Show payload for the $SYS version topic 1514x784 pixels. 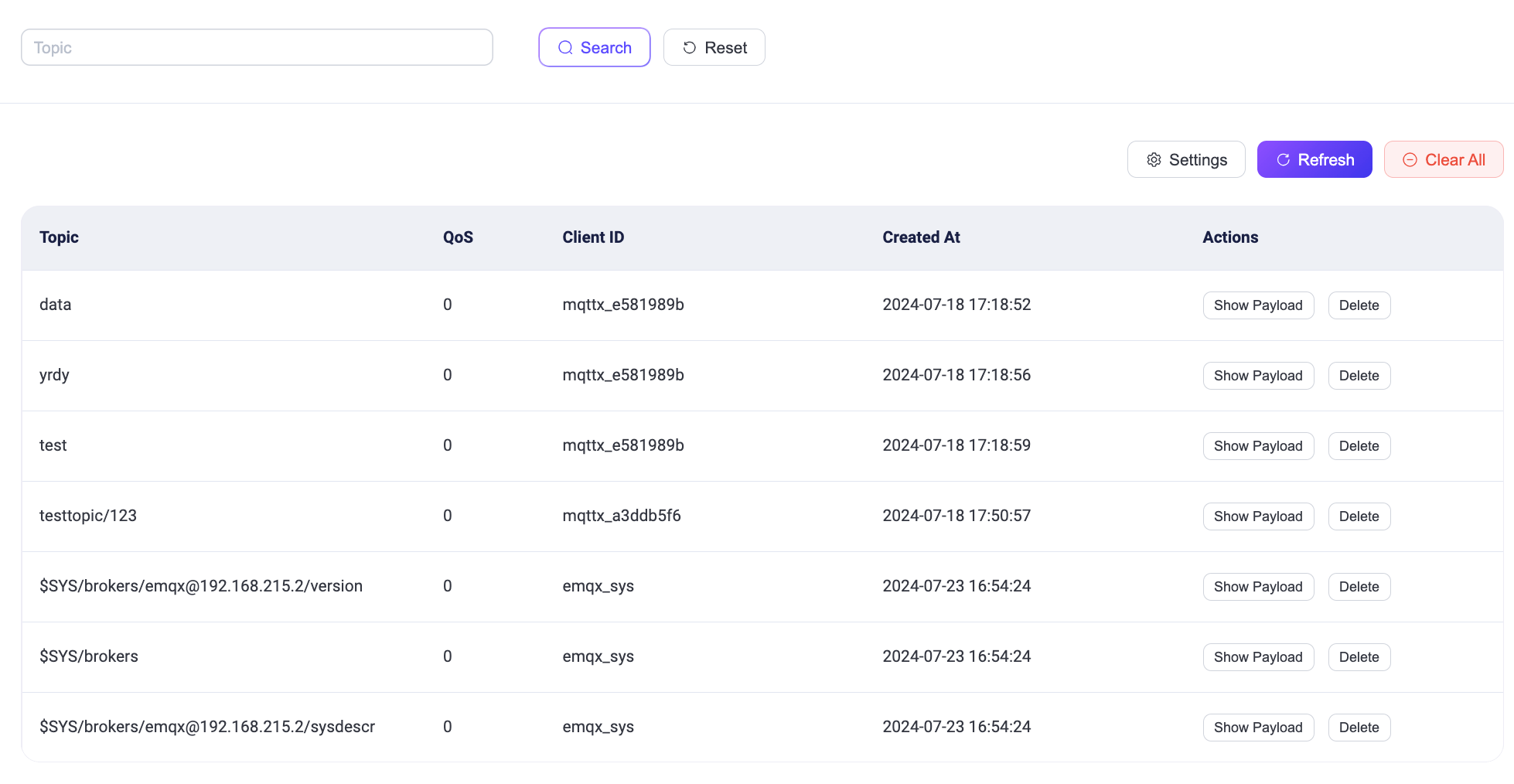point(1257,587)
